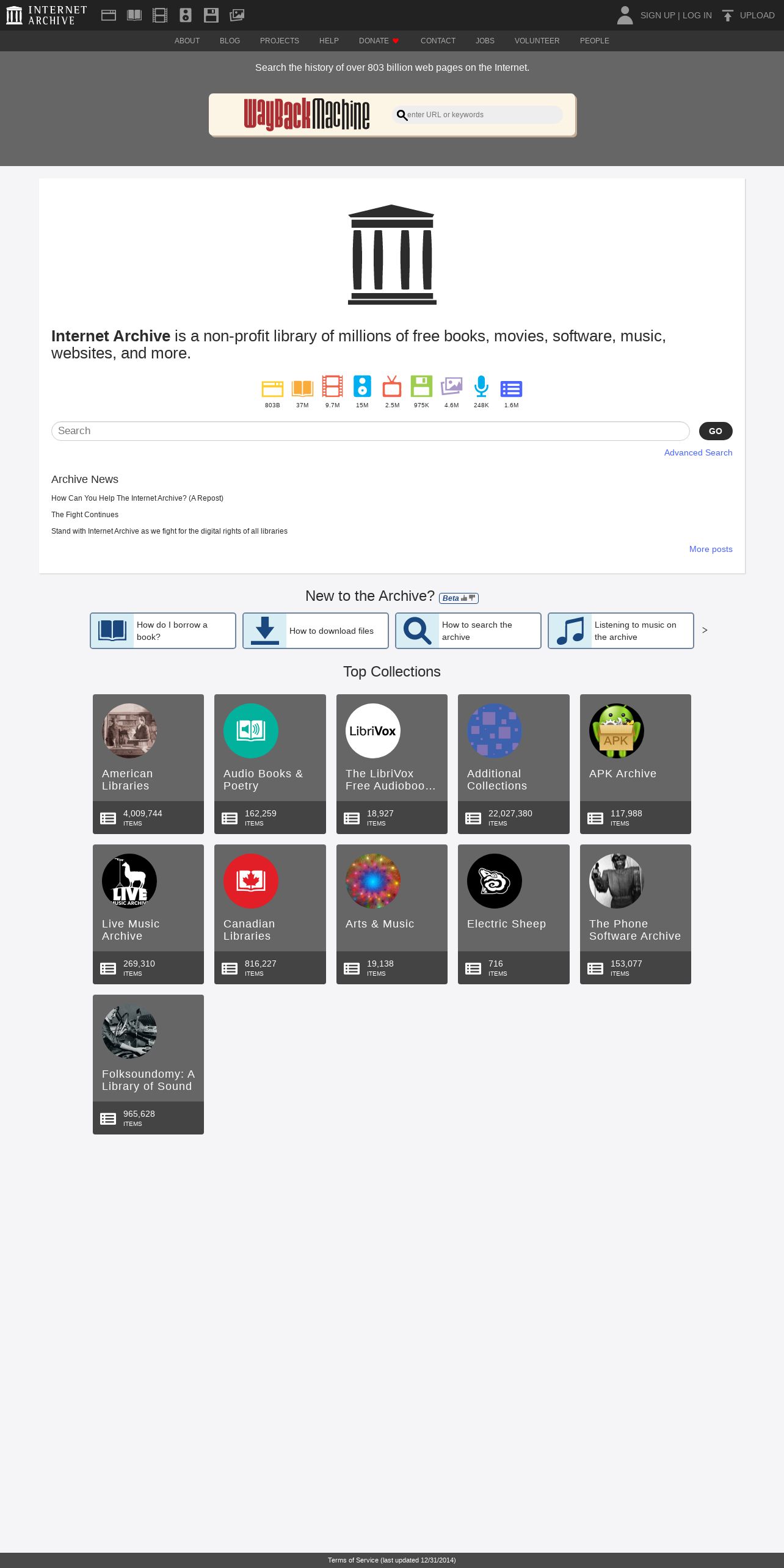This screenshot has height=1568, width=784.
Task: Open More posts link
Action: (711, 549)
